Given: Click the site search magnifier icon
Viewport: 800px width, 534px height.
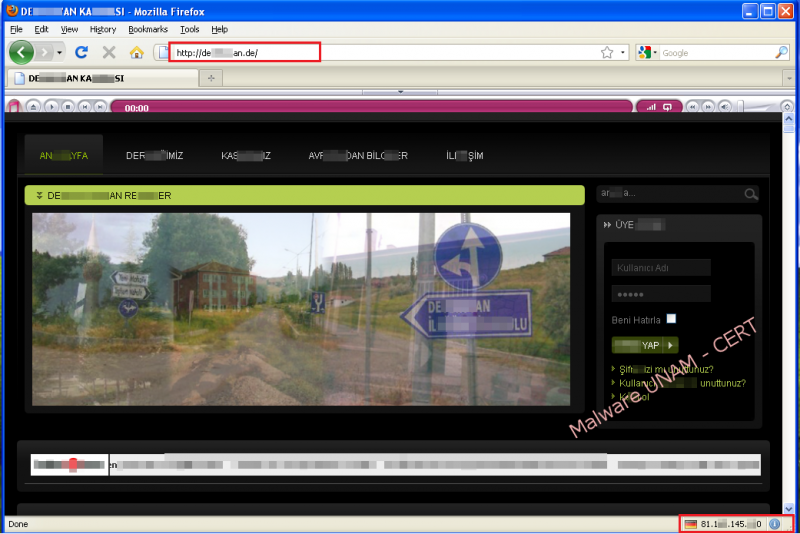Looking at the screenshot, I should pos(751,194).
